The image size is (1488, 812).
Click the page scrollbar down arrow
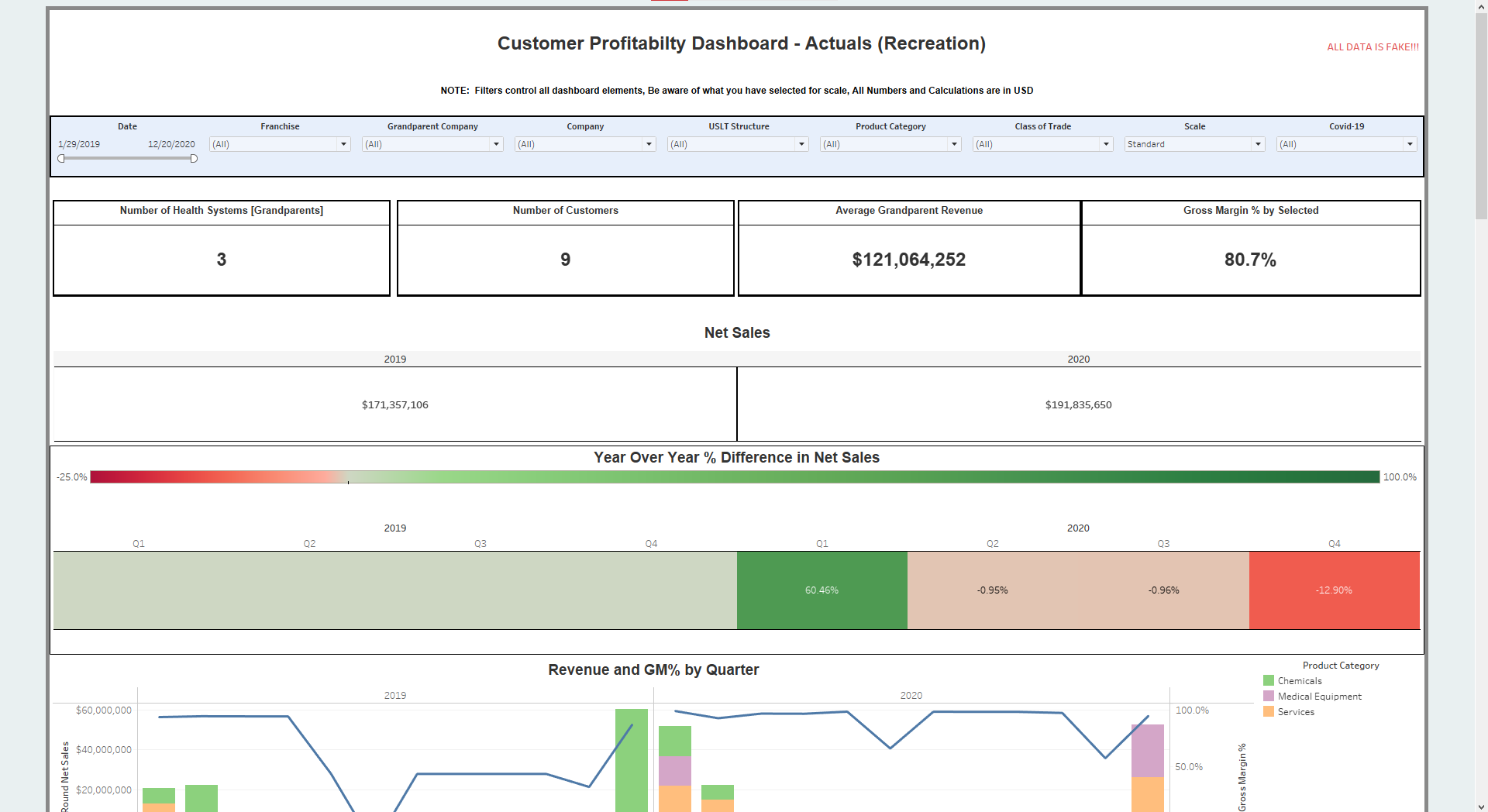pos(1481,807)
